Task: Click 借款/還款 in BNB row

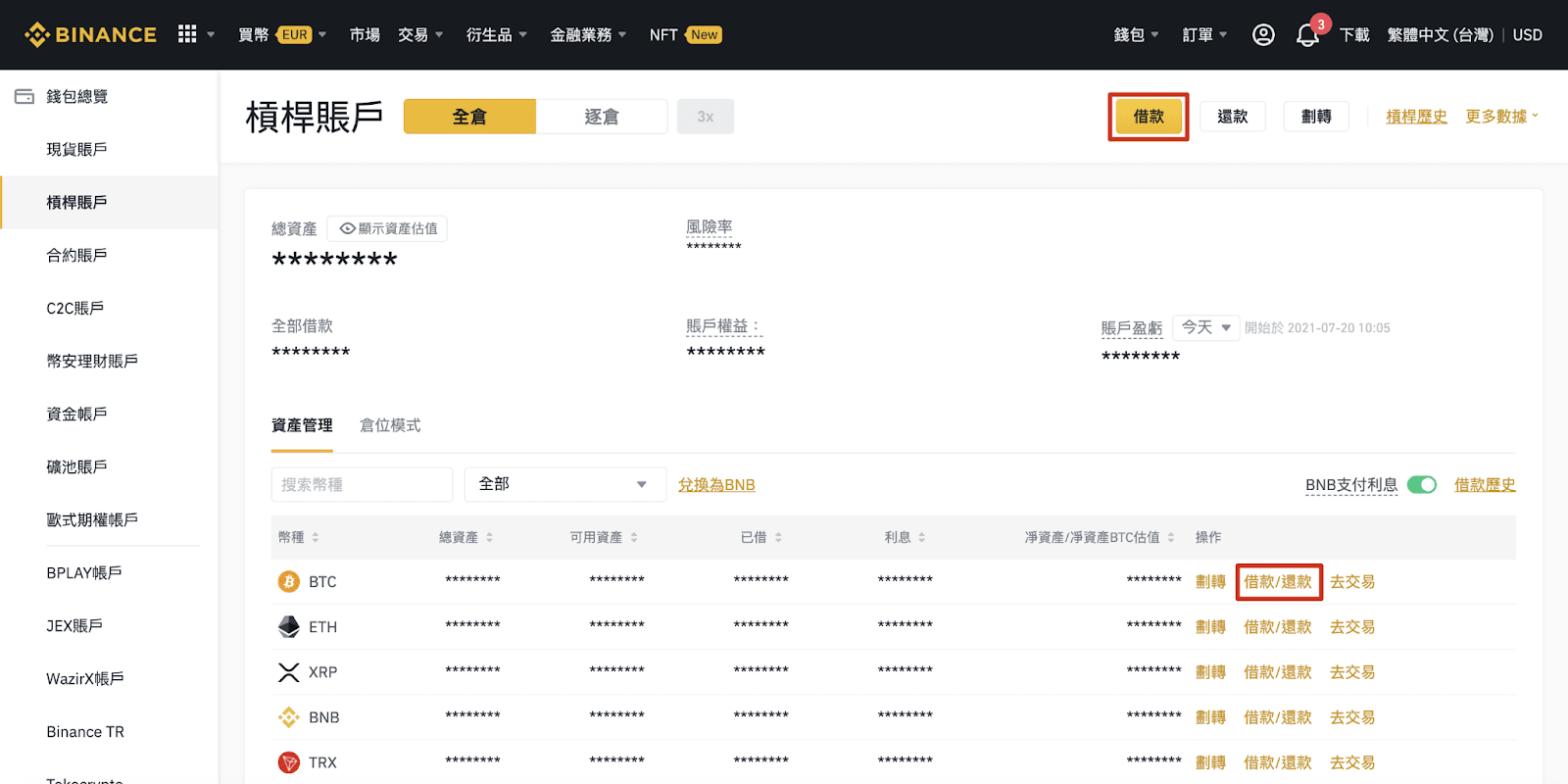Action: pos(1278,717)
